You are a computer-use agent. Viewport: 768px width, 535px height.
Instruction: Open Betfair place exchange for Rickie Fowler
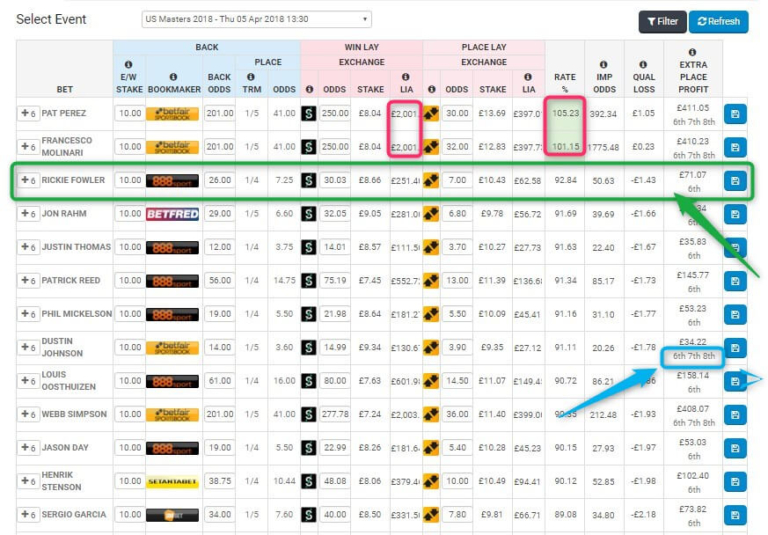(x=431, y=180)
